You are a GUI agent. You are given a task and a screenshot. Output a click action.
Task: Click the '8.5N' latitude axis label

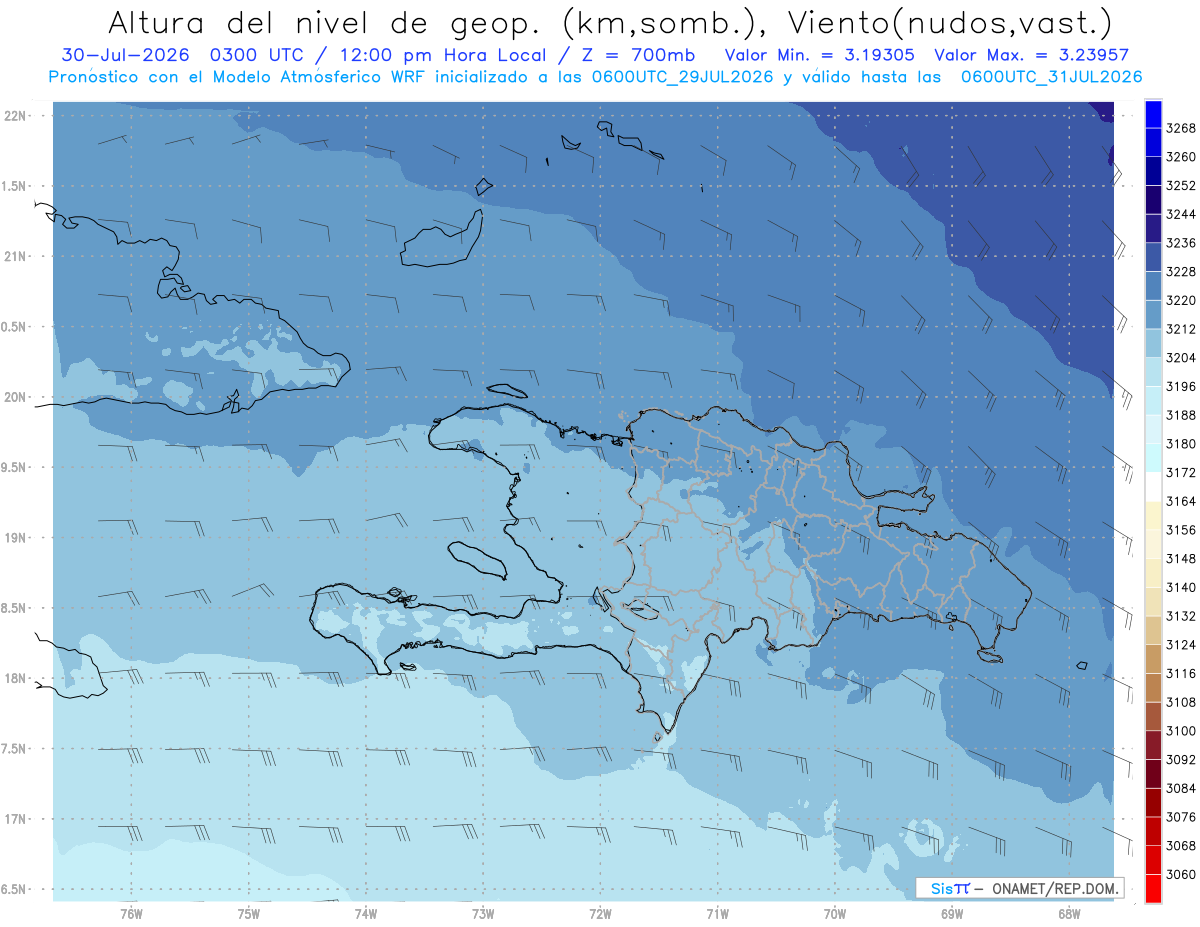15,608
